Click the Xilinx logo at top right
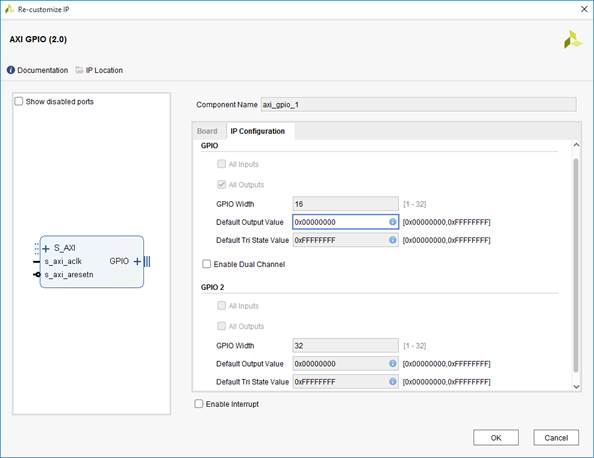 coord(573,39)
